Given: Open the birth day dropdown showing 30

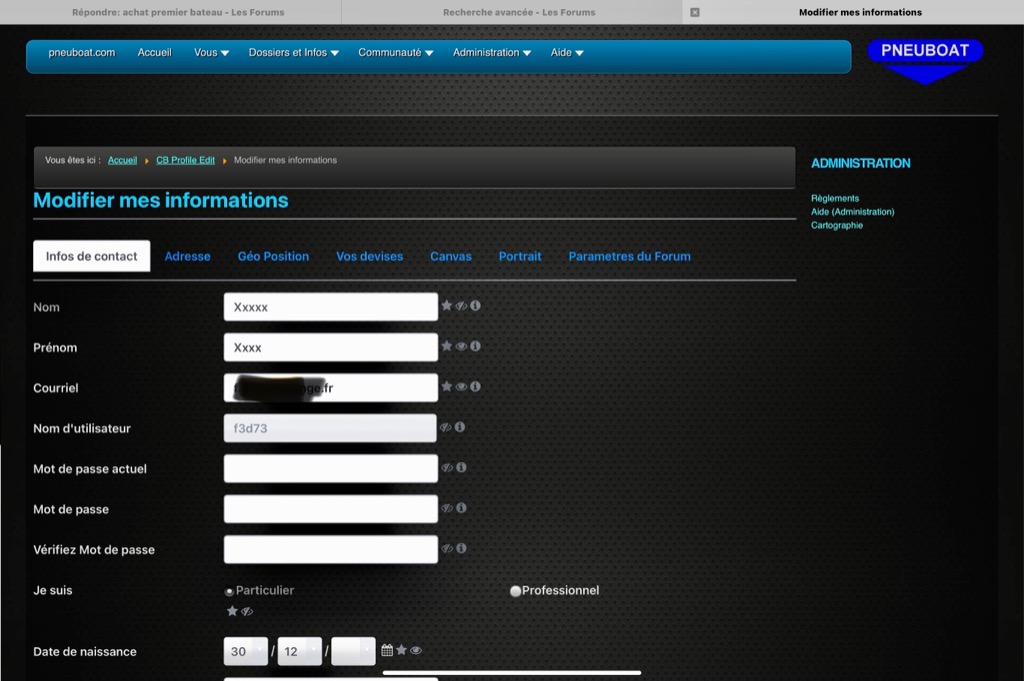Looking at the screenshot, I should coord(245,651).
